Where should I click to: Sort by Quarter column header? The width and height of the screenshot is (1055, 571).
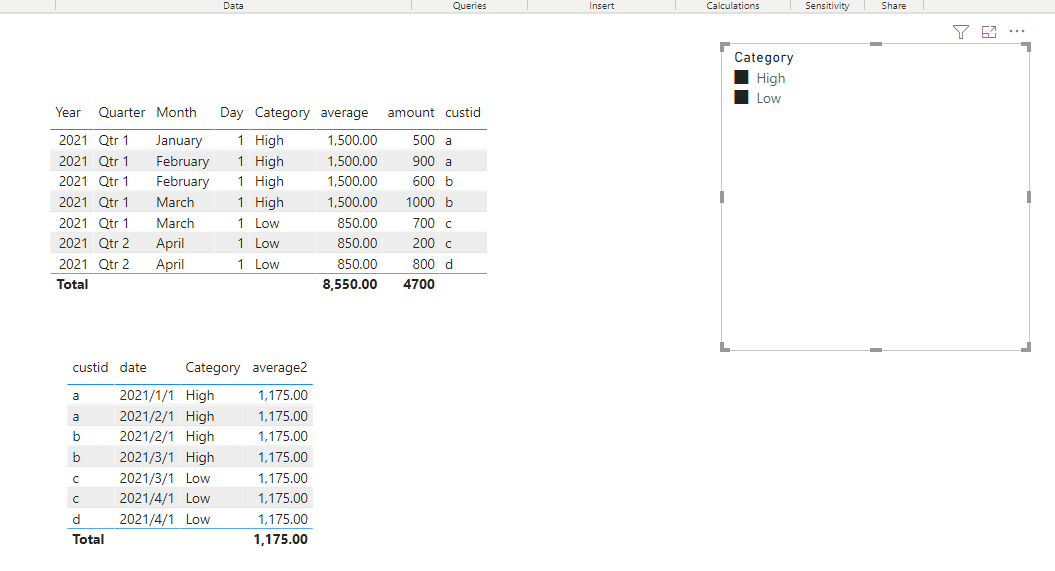click(x=122, y=112)
